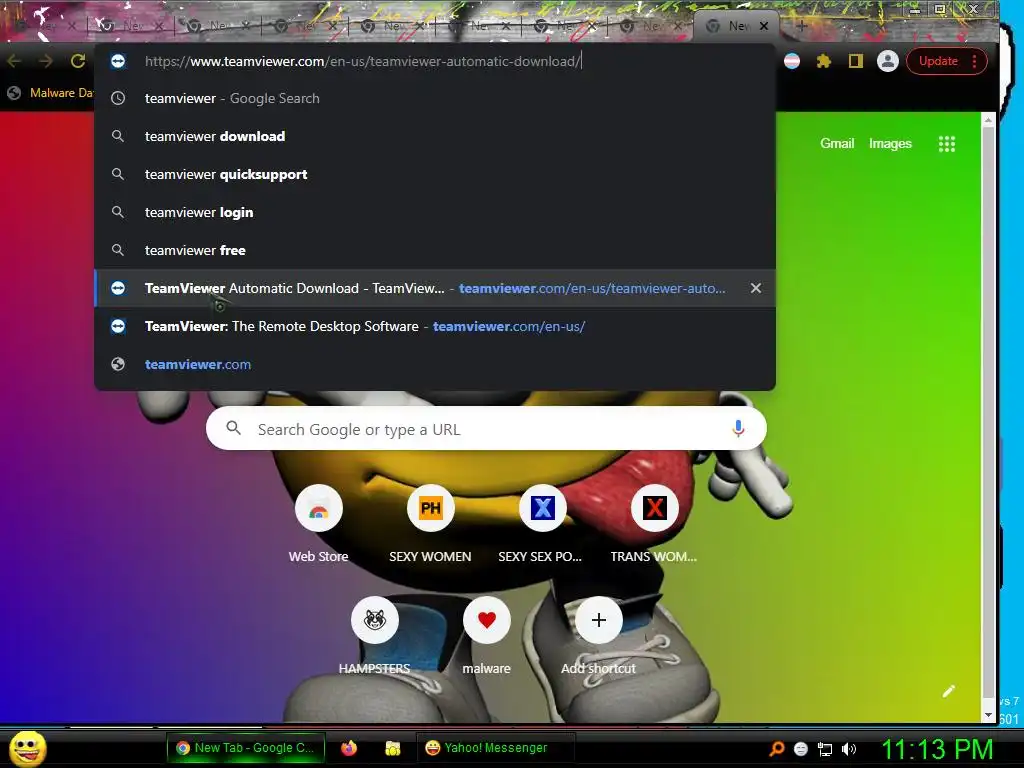The height and width of the screenshot is (768, 1024).
Task: Open the side panel icon in toolbar
Action: click(x=856, y=61)
